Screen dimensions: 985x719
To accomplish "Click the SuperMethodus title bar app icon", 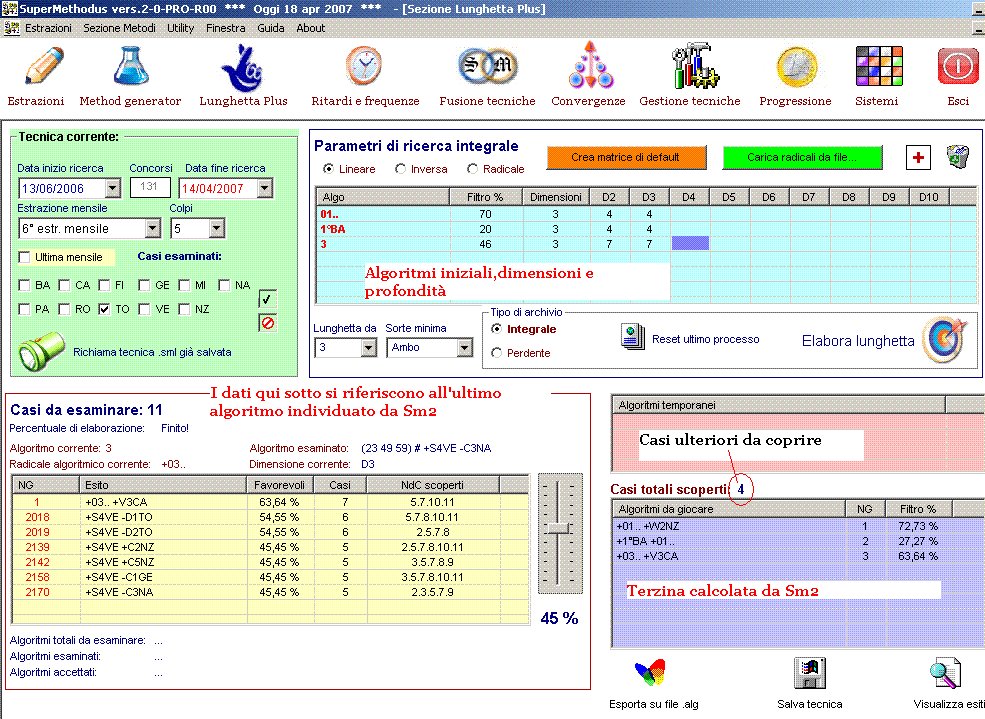I will pos(9,9).
